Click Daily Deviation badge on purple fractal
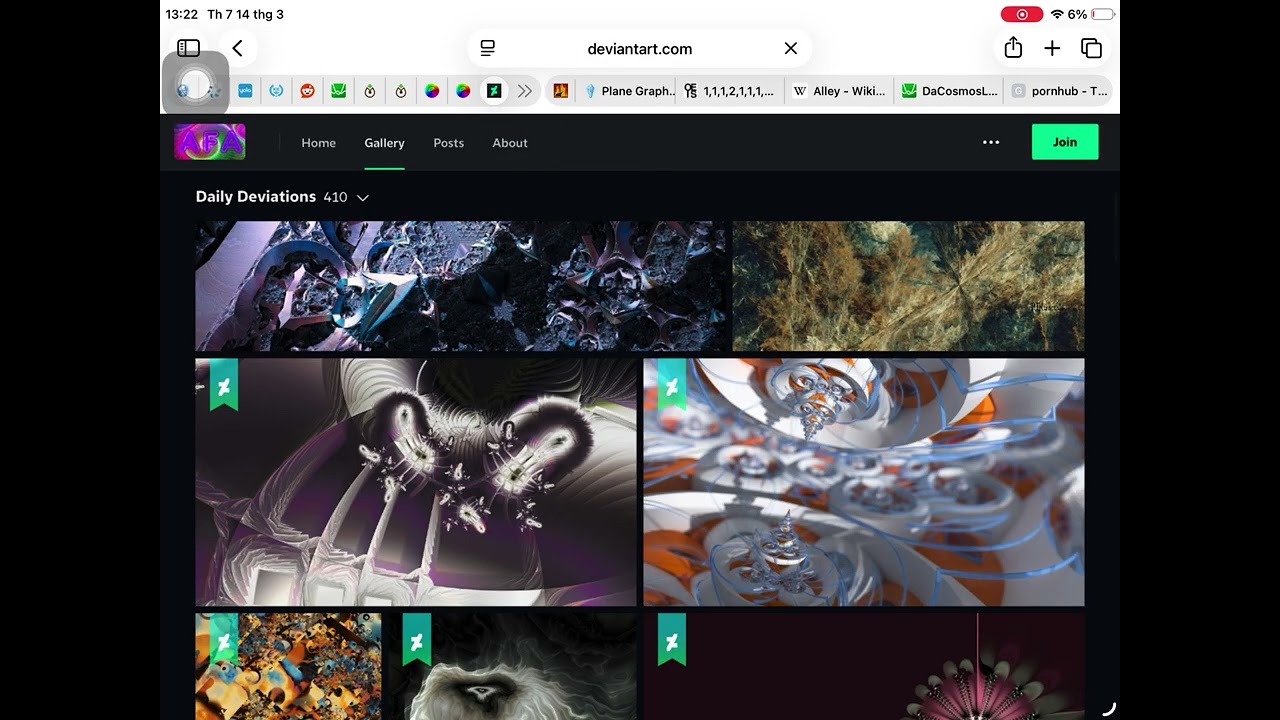 [224, 386]
